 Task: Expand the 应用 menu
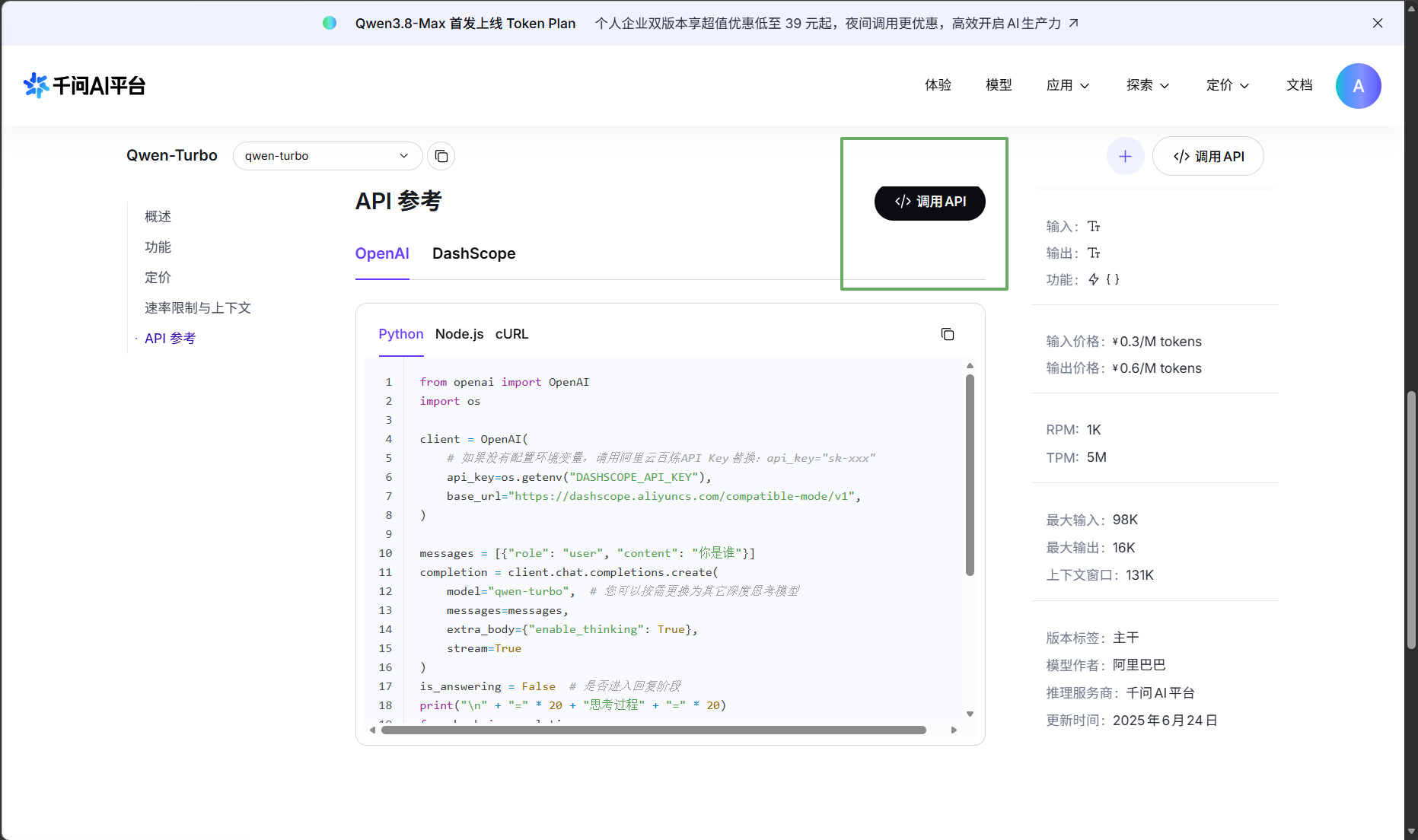pos(1068,85)
